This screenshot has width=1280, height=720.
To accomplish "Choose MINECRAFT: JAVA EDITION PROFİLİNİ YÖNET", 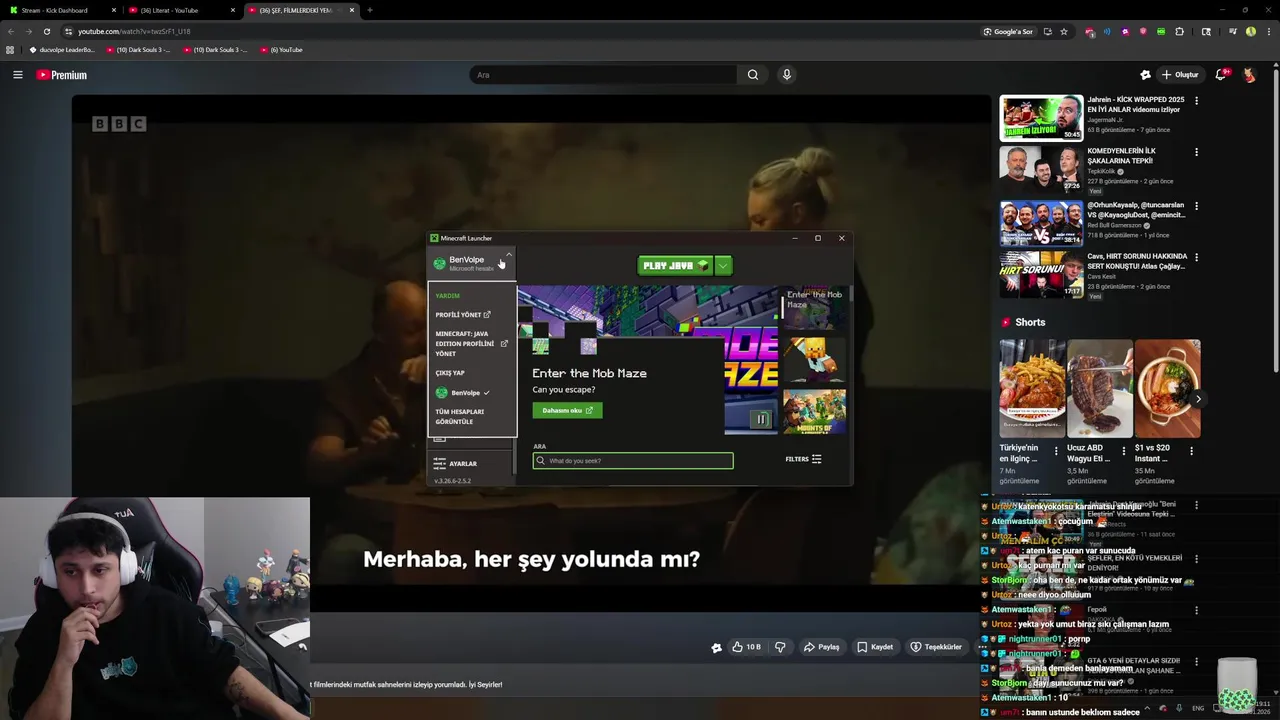I will coord(471,343).
